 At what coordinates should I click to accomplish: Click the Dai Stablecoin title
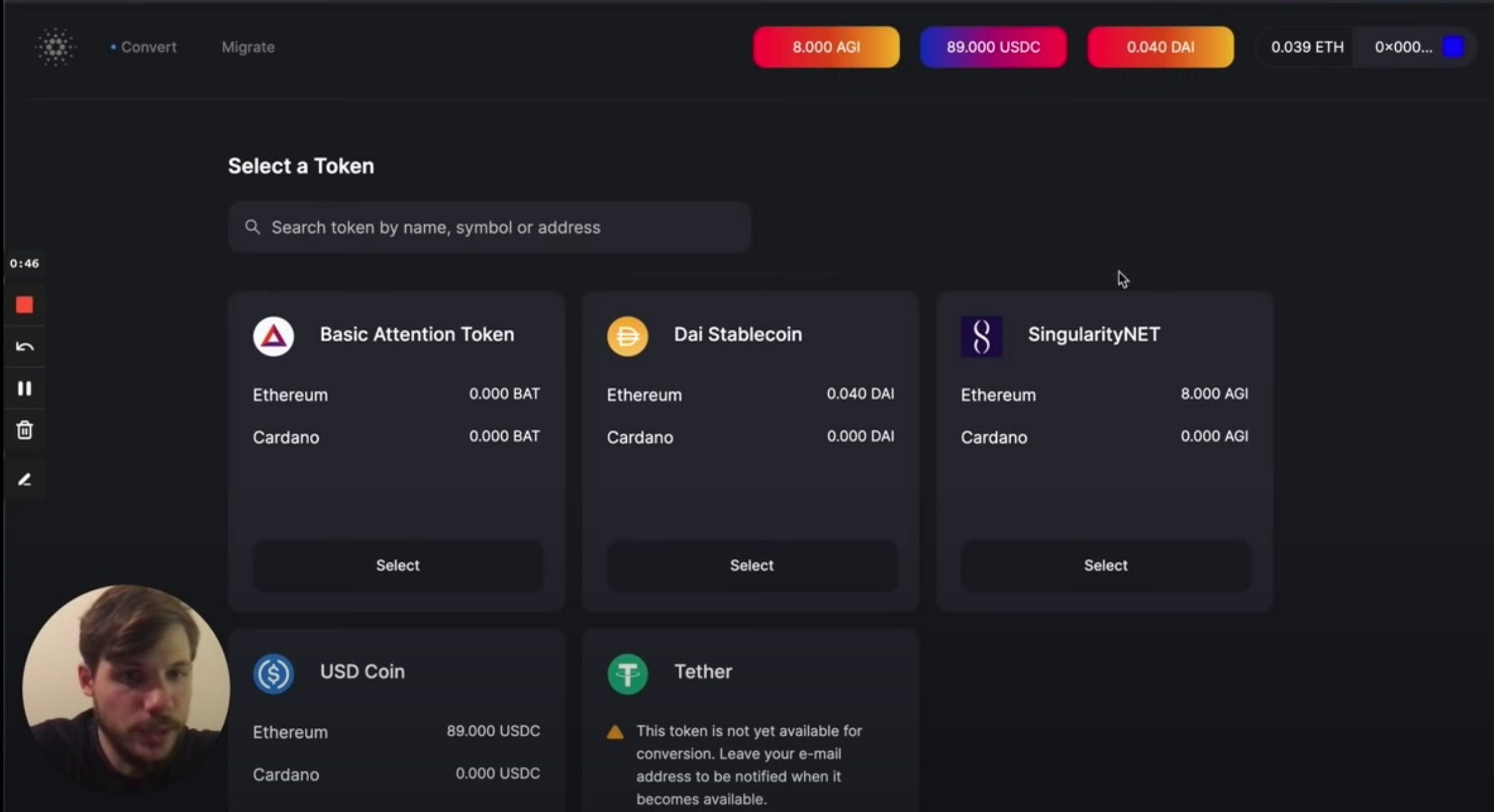(x=737, y=334)
